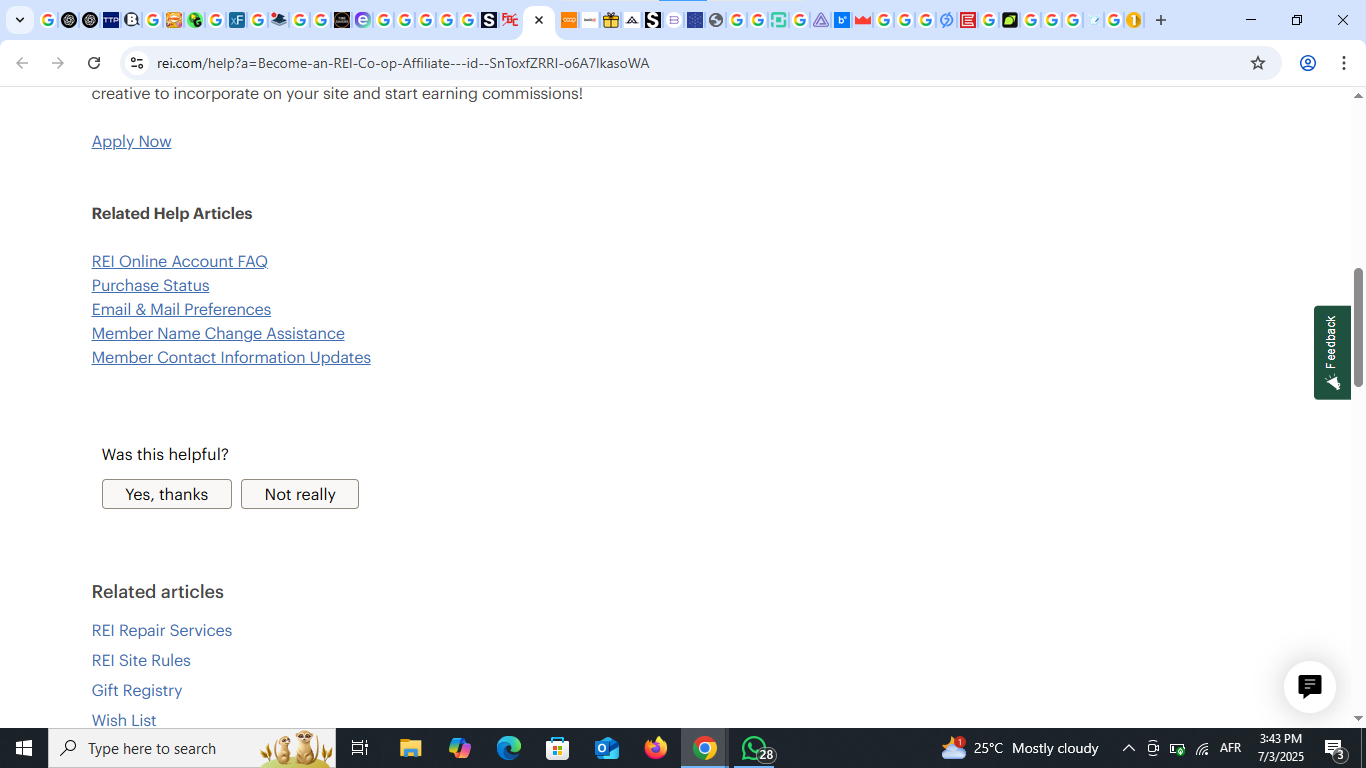Image resolution: width=1366 pixels, height=768 pixels.
Task: Bookmark this page with star icon
Action: pyautogui.click(x=1258, y=63)
